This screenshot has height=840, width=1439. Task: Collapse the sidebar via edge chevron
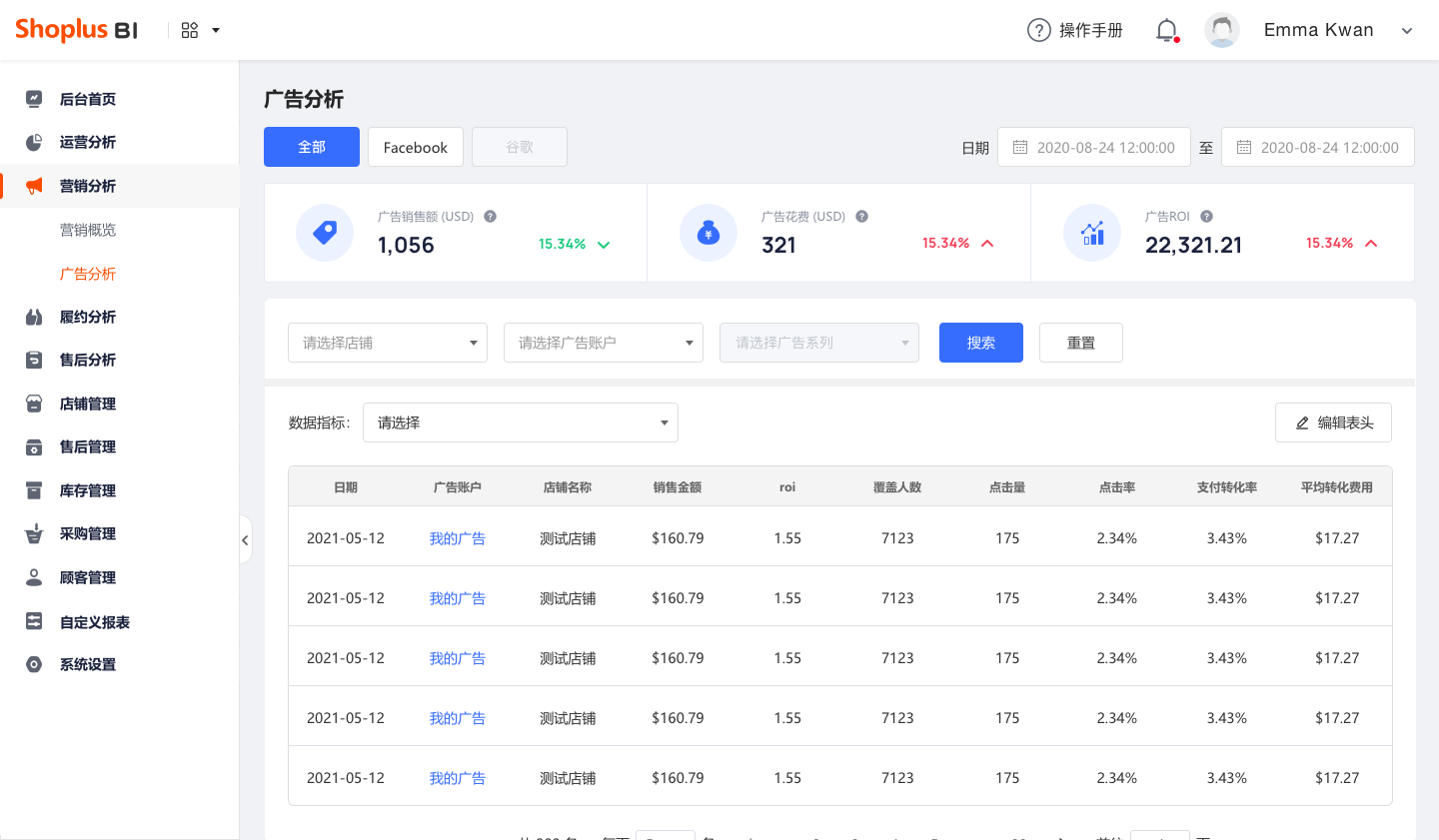[x=246, y=539]
